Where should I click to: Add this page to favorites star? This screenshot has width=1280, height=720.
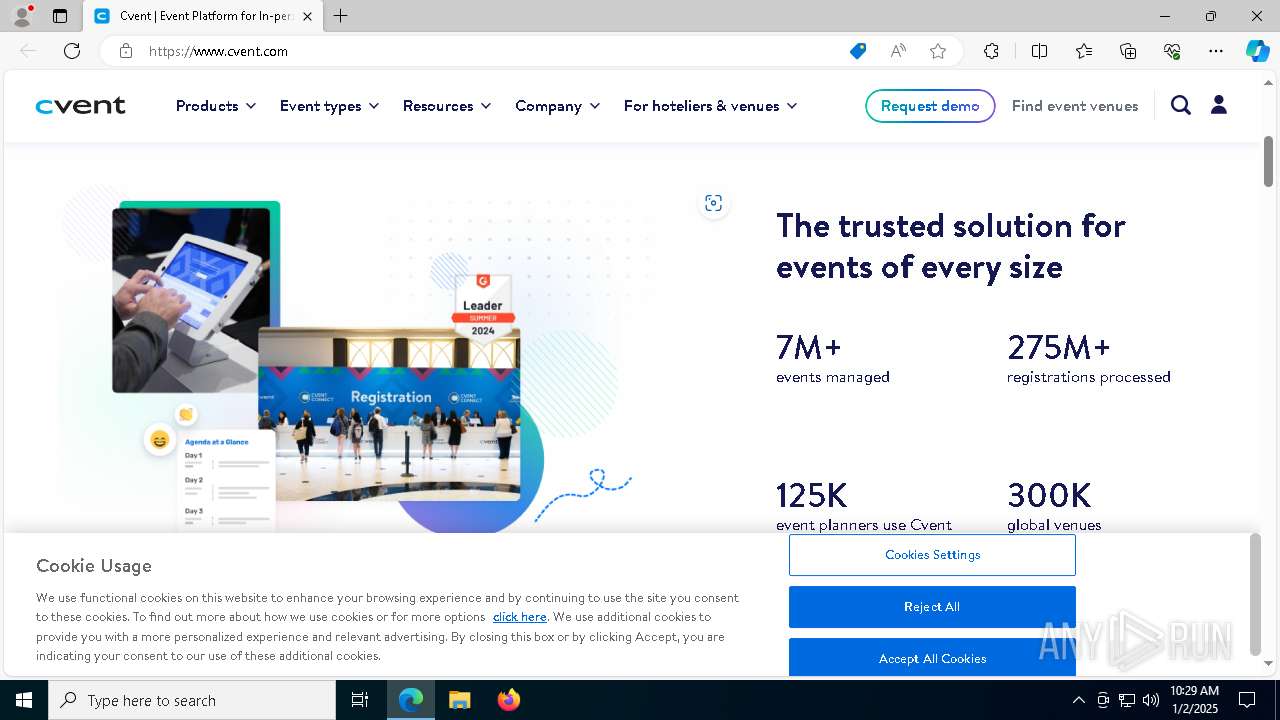[x=938, y=51]
